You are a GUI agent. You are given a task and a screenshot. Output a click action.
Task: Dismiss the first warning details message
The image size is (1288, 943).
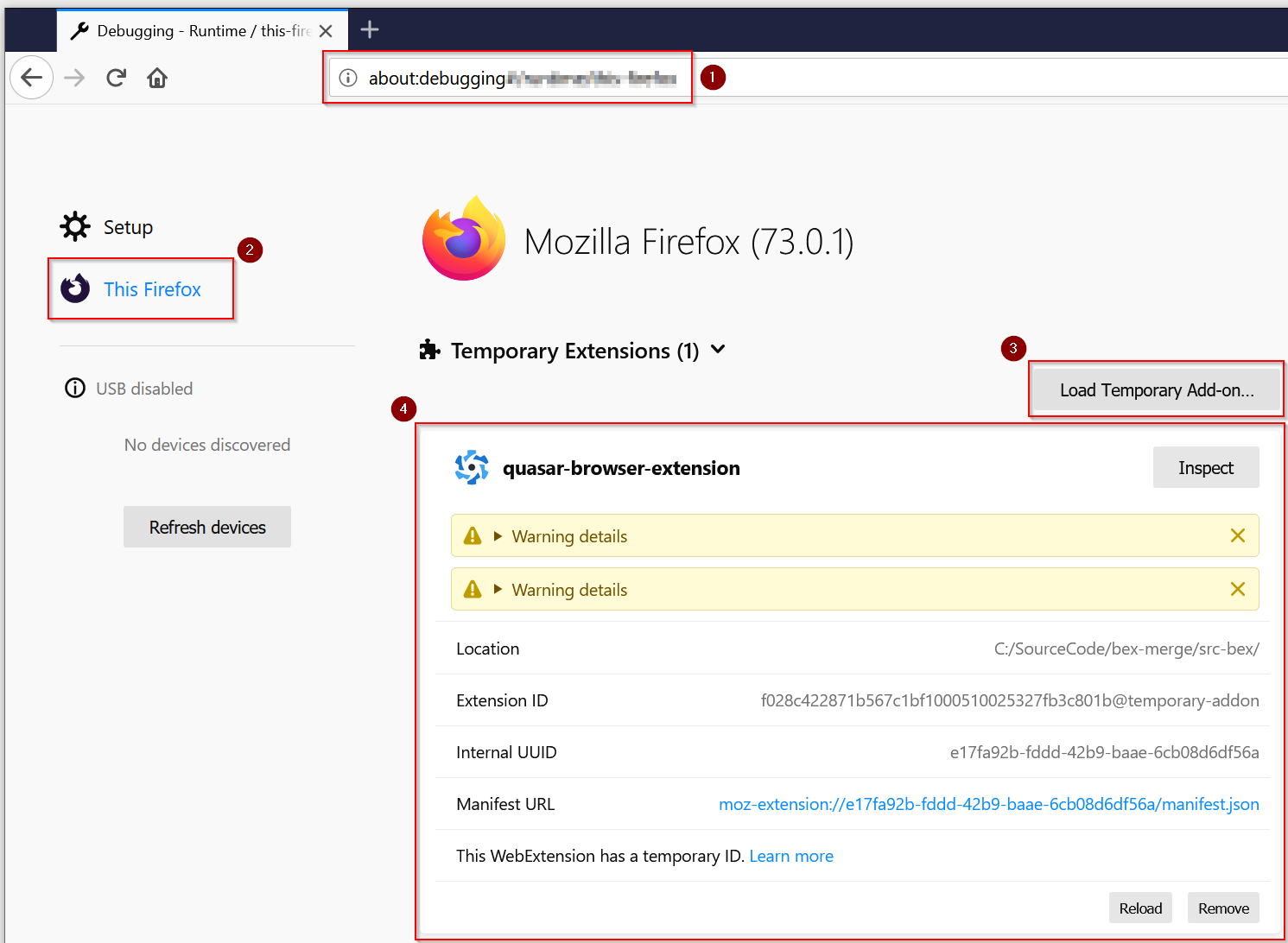coord(1237,536)
